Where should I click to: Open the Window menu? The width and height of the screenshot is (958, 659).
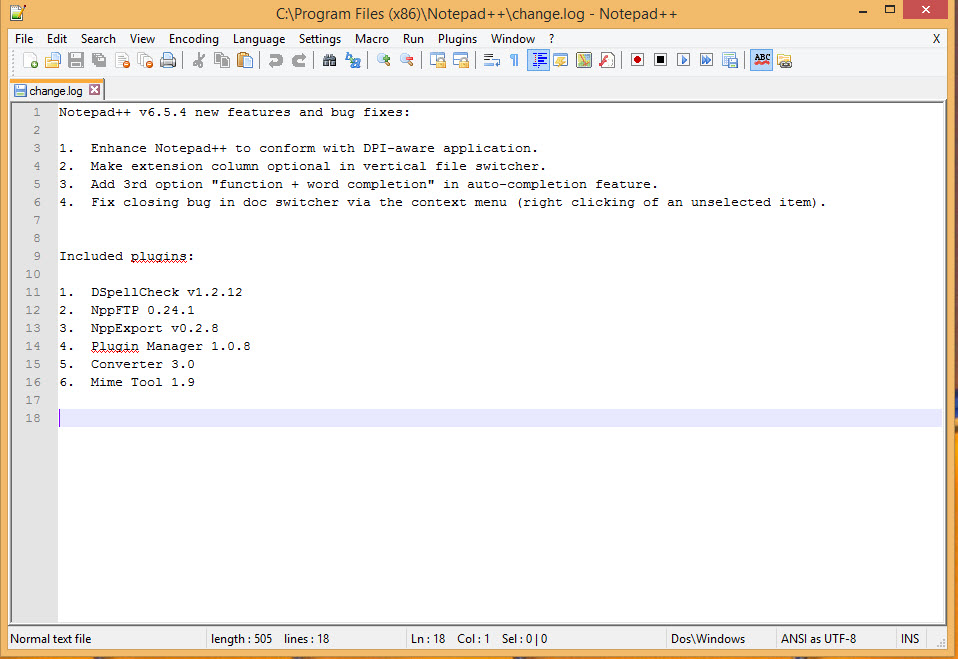(x=513, y=39)
